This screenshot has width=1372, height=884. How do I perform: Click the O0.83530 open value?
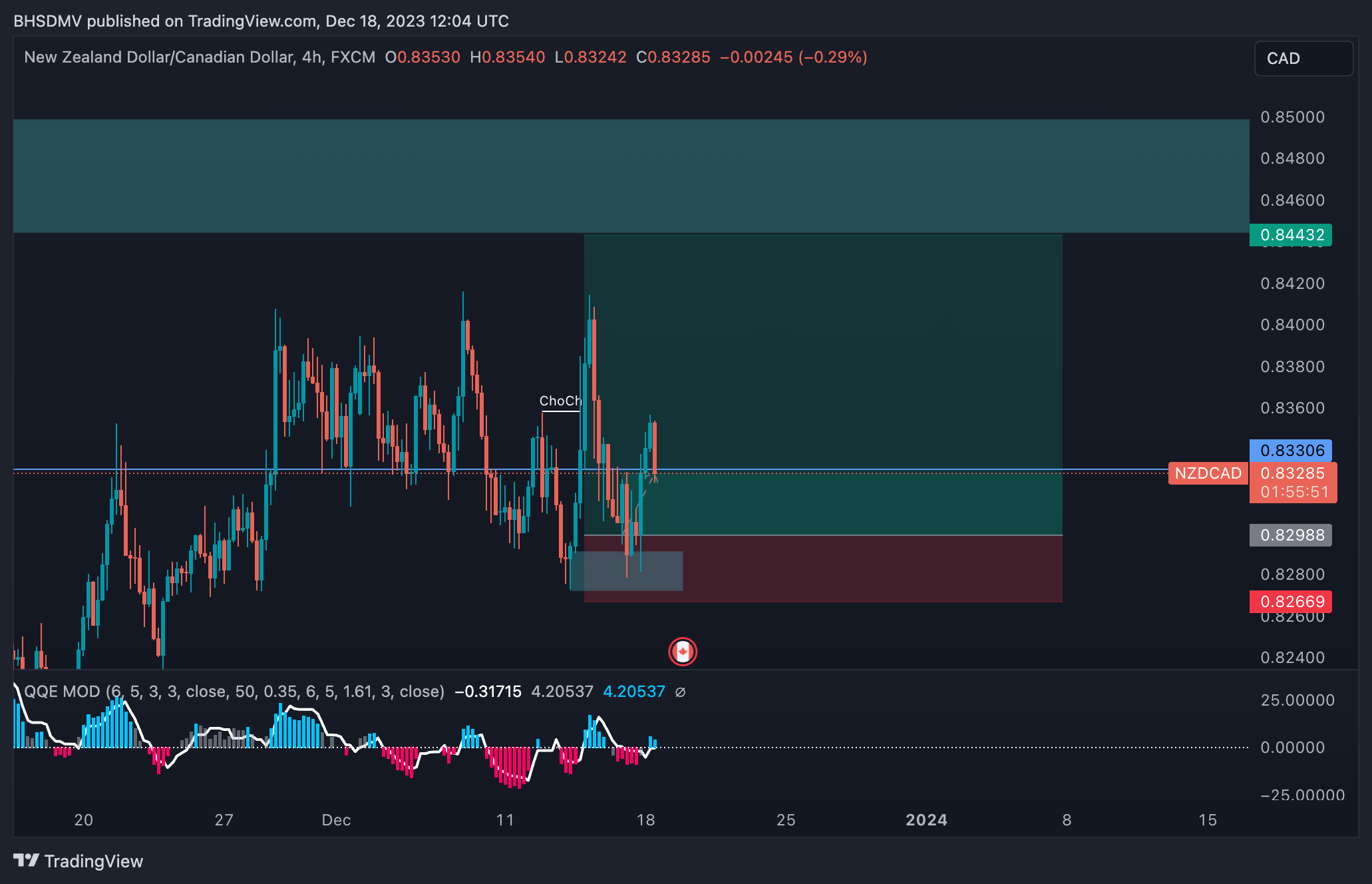pyautogui.click(x=423, y=57)
